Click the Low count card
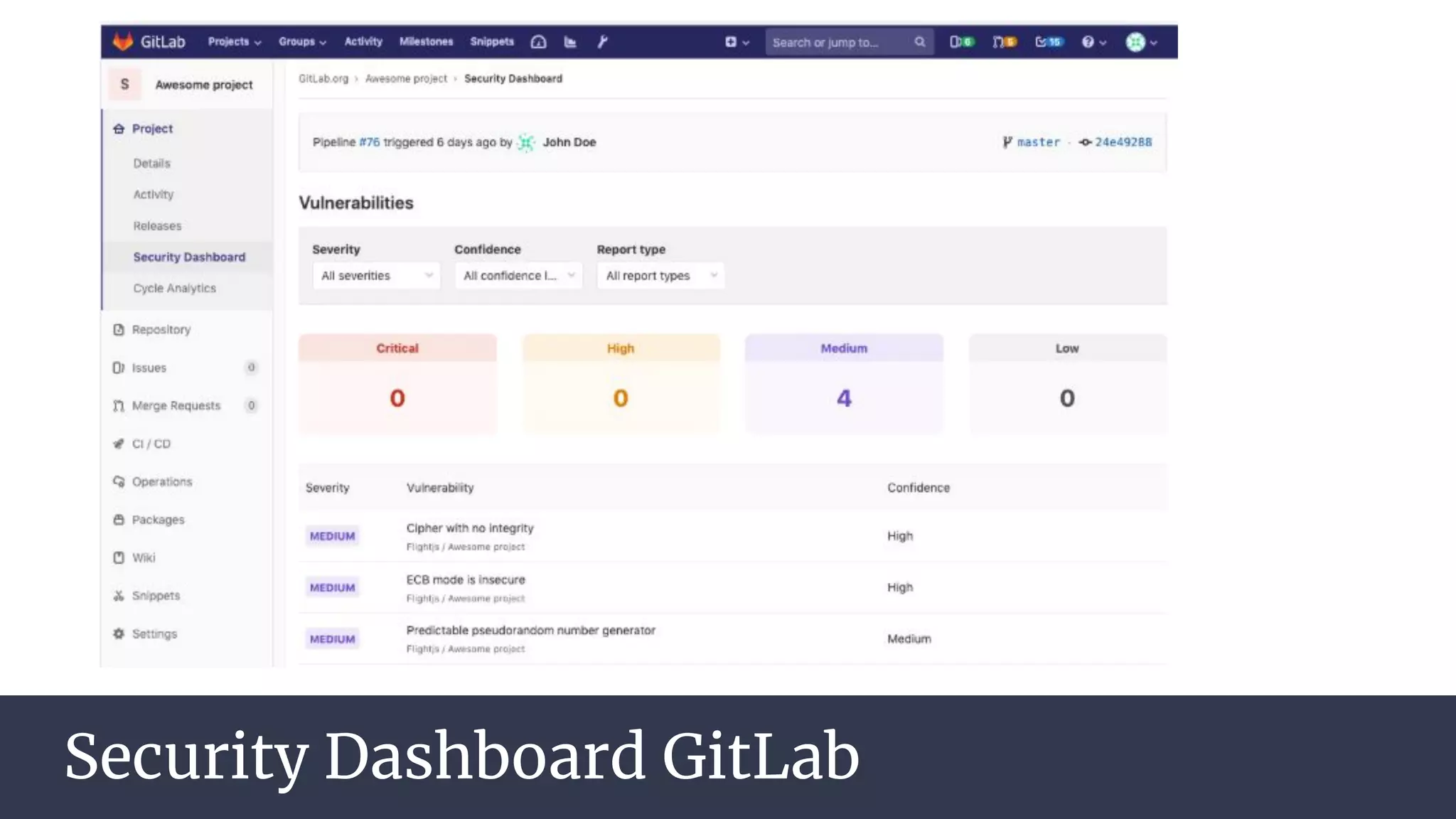This screenshot has height=819, width=1456. click(x=1067, y=384)
